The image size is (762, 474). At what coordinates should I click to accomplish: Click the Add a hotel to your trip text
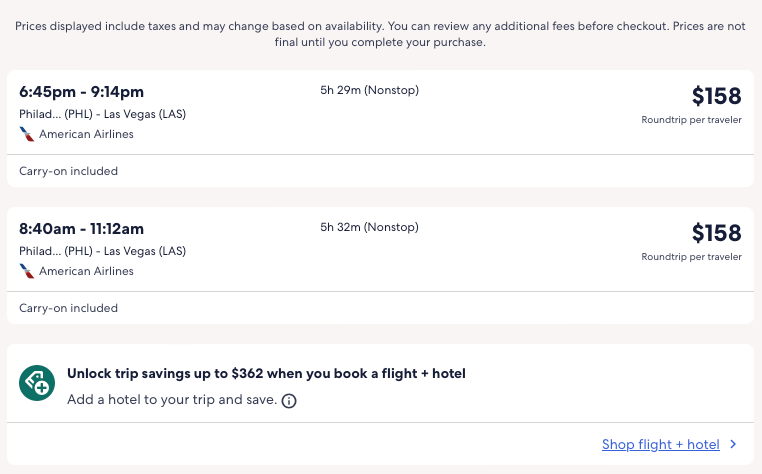click(x=171, y=400)
